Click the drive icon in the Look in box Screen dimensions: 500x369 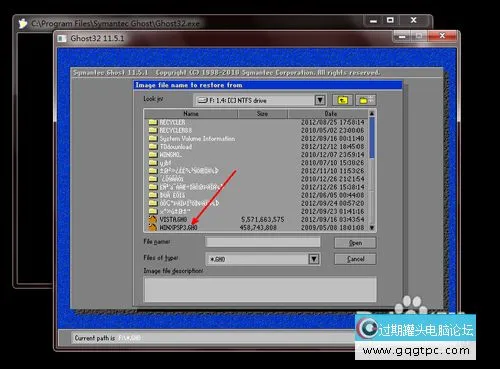[203, 100]
